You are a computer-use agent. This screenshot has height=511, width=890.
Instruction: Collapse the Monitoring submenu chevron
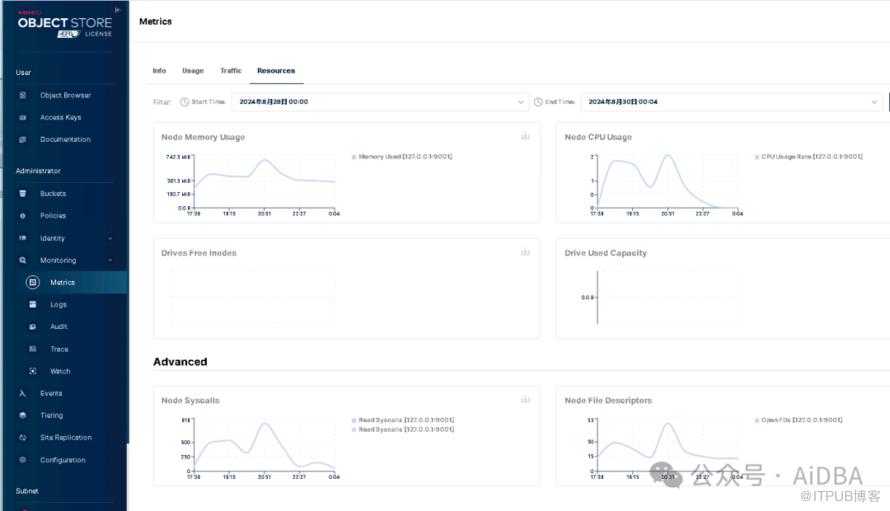pyautogui.click(x=110, y=260)
